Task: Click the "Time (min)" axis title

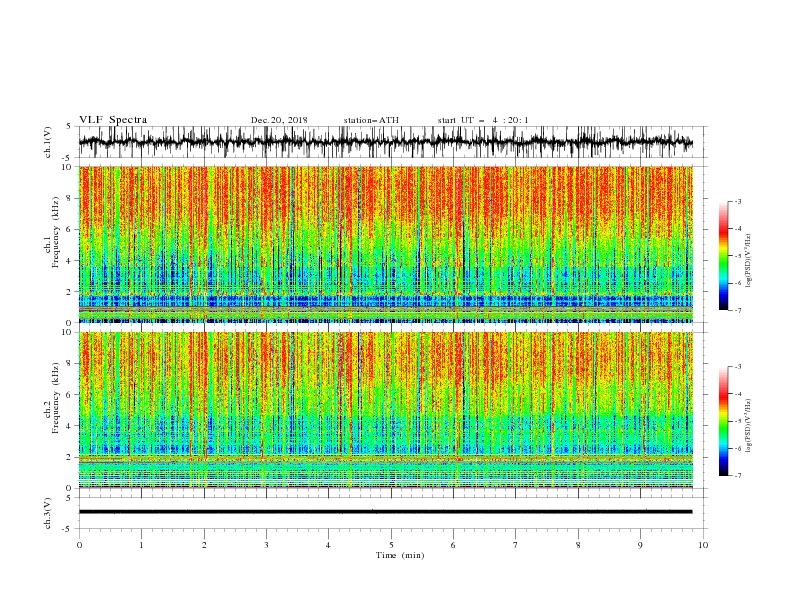Action: (x=400, y=555)
